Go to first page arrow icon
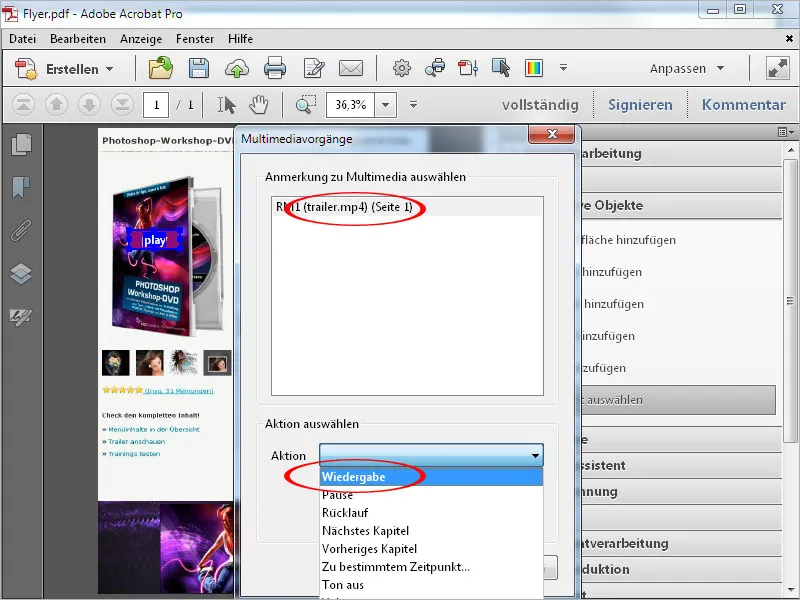 [23, 105]
